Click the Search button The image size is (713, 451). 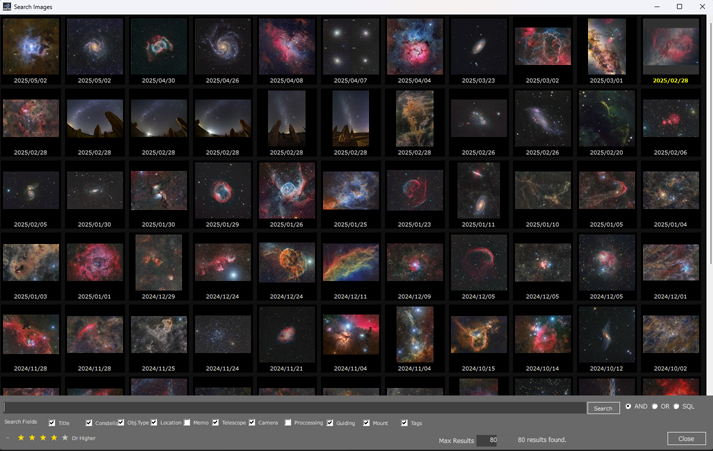[603, 408]
